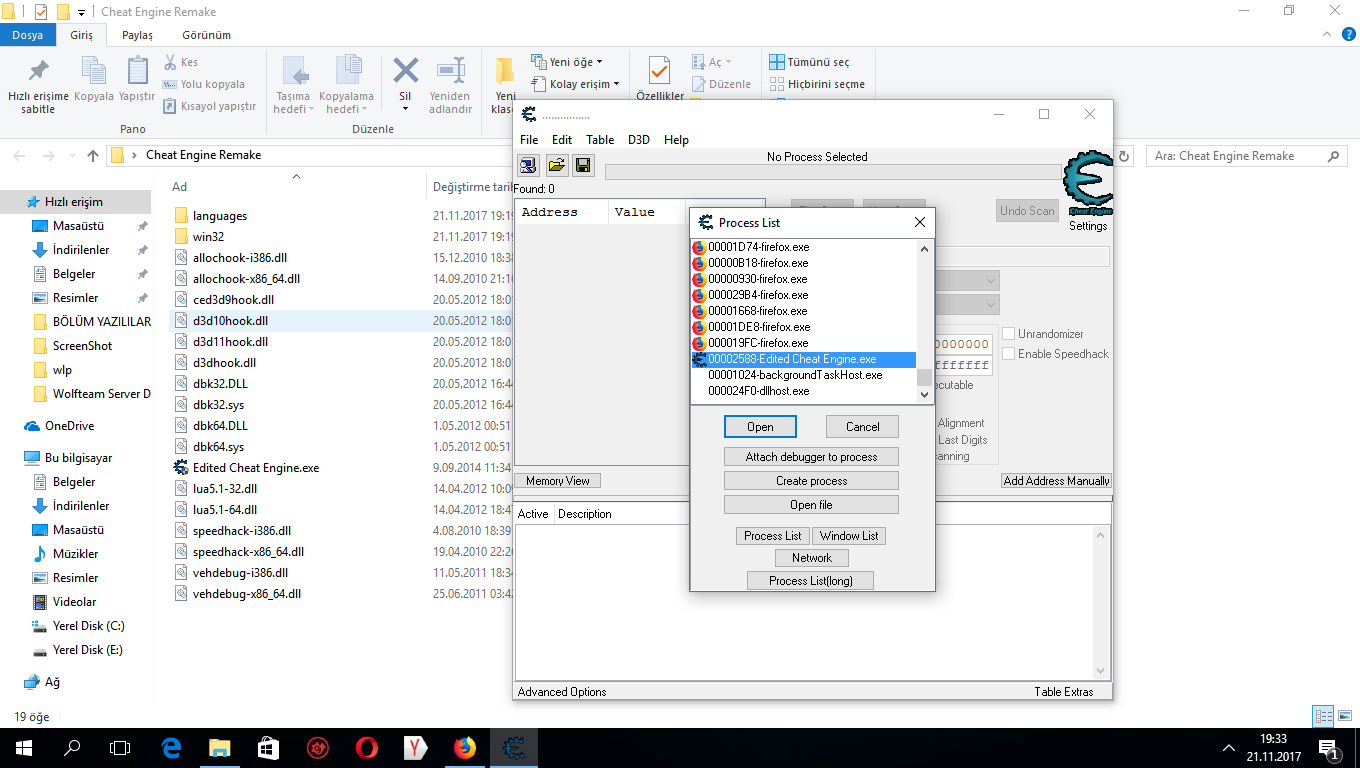The width and height of the screenshot is (1360, 768).
Task: Click the Yapıştır clipboard icon in the ribbon
Action: (137, 72)
